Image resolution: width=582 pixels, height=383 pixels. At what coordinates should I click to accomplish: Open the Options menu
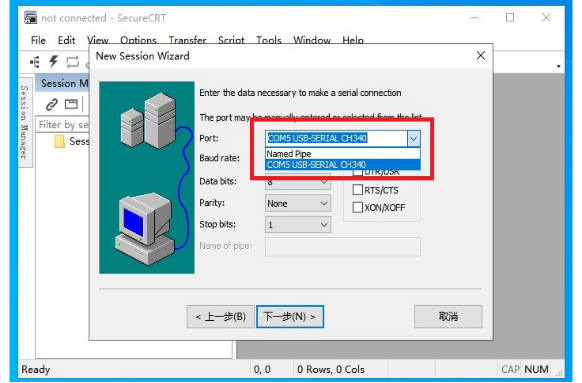[138, 40]
